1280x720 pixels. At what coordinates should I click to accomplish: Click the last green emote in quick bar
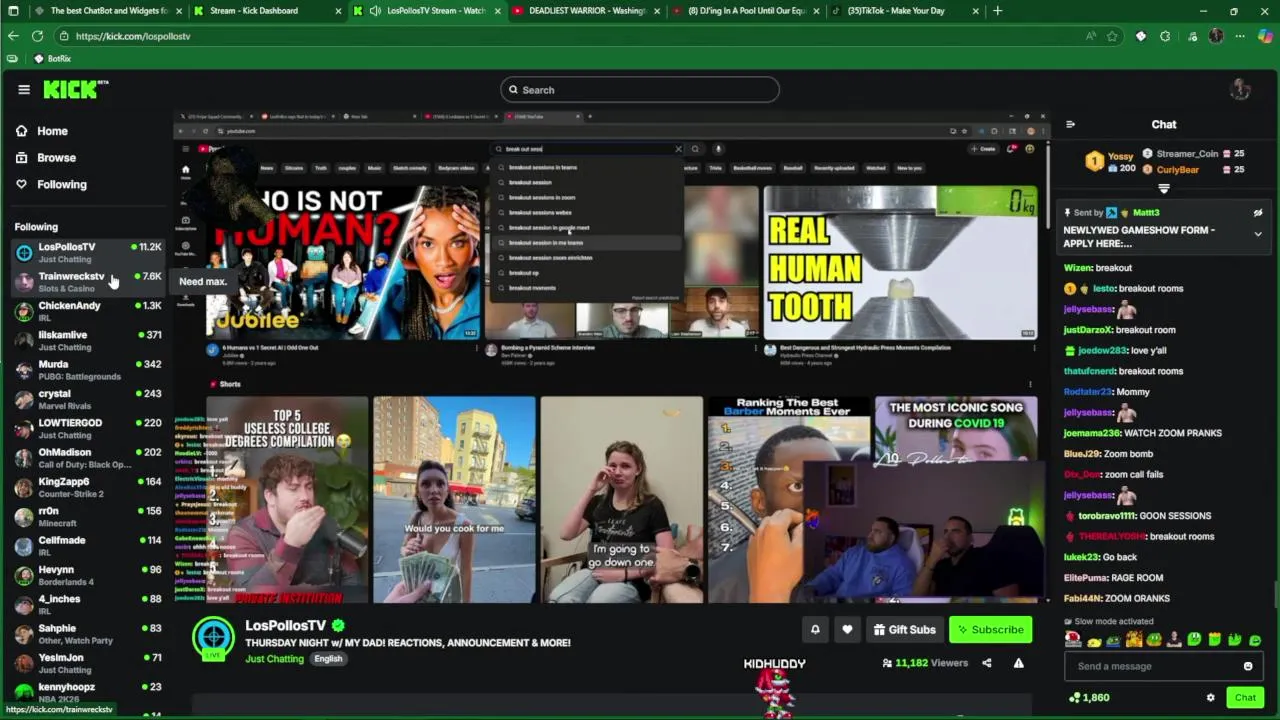[1255, 640]
